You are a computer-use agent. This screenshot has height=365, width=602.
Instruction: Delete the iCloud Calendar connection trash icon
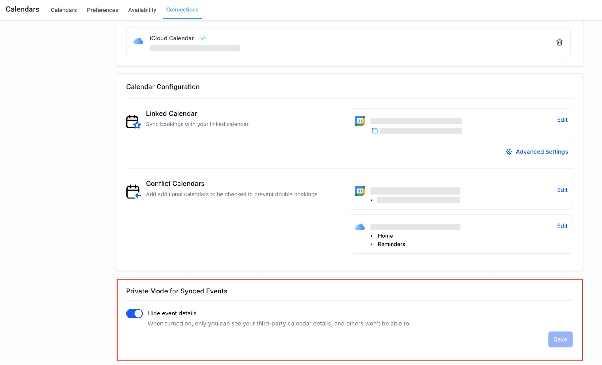559,43
